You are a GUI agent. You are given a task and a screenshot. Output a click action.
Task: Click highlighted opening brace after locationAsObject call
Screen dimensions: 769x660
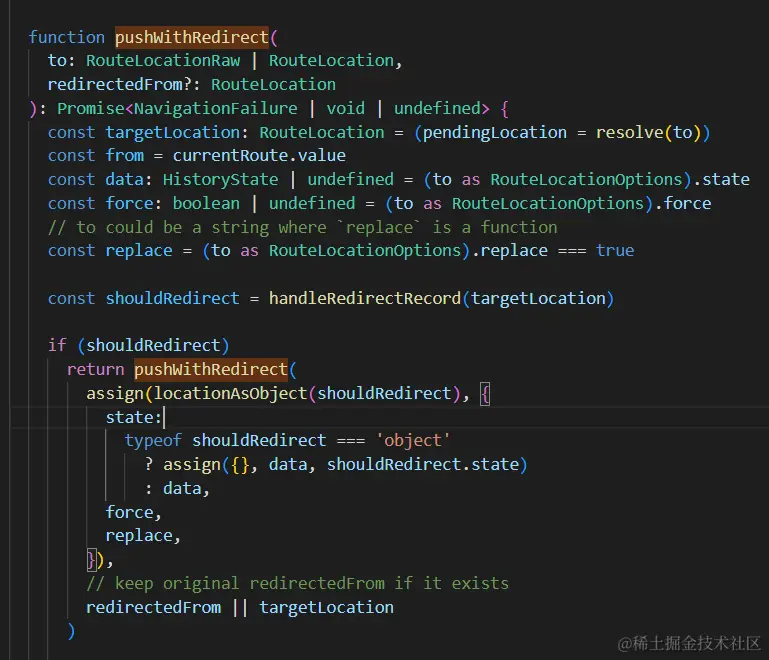[485, 394]
